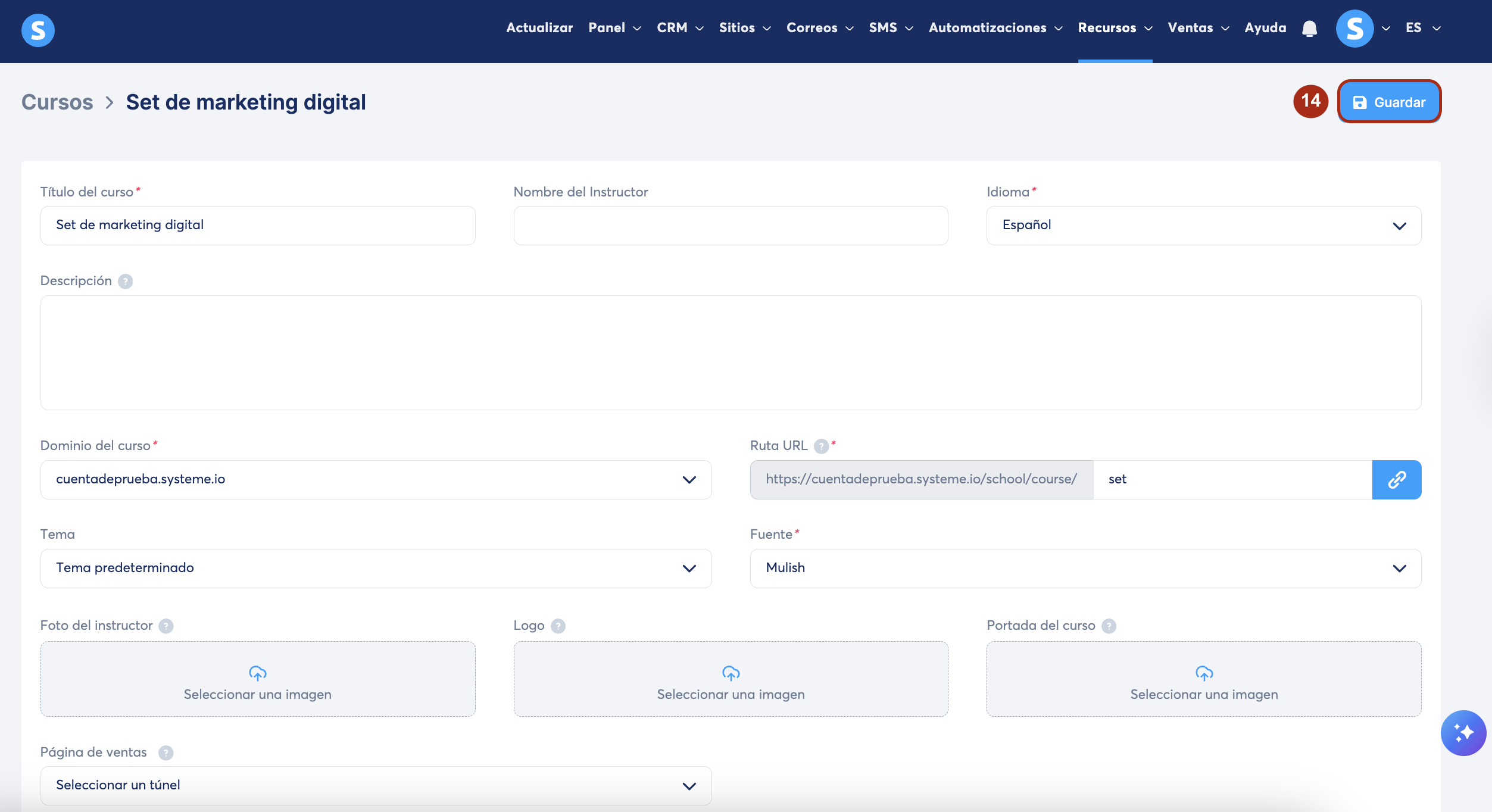This screenshot has width=1492, height=812.
Task: Click the Nombre del Instructor field
Action: coord(731,226)
